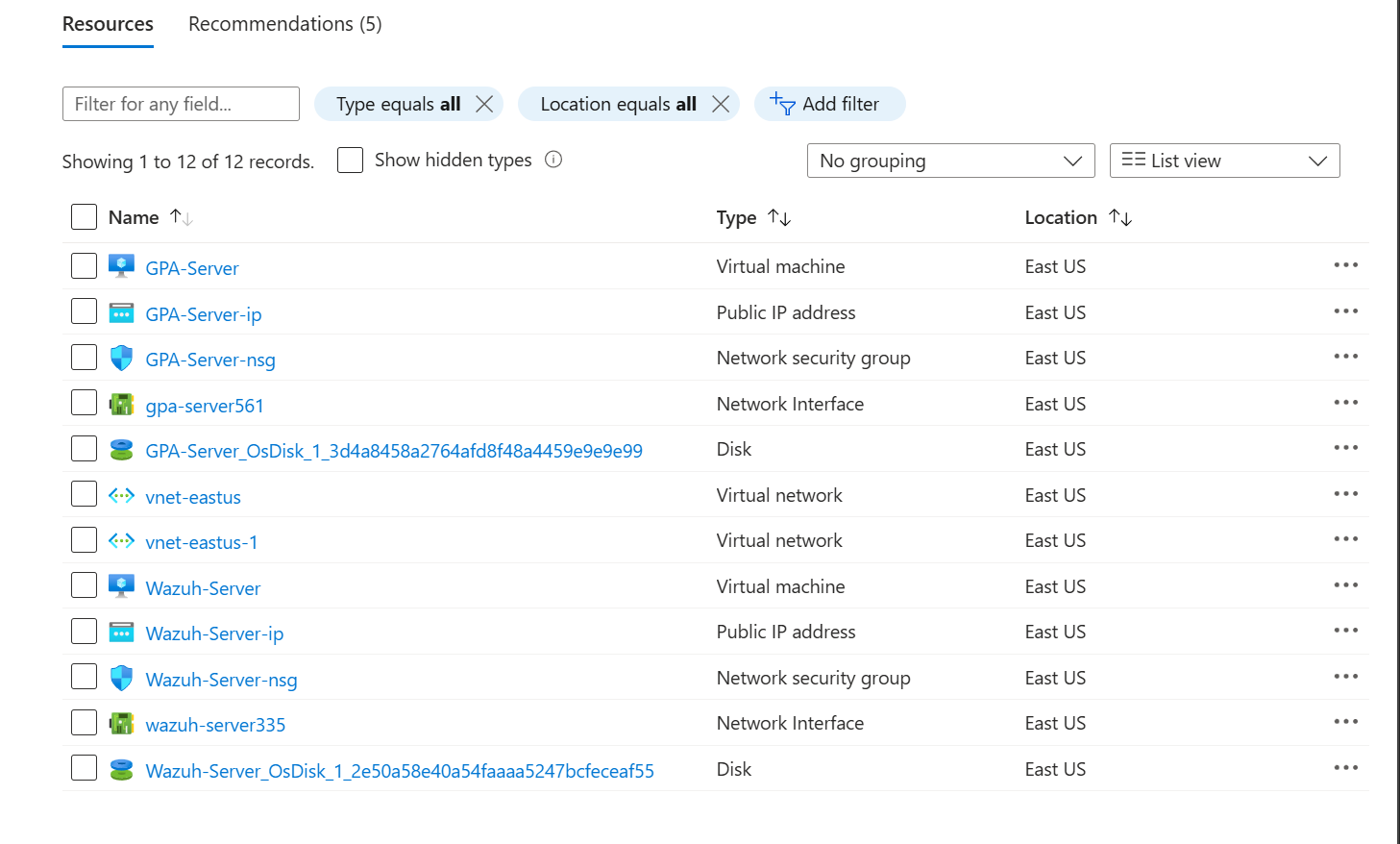Open more options for wazuh-server335 row
This screenshot has width=1400, height=844.
[1346, 722]
